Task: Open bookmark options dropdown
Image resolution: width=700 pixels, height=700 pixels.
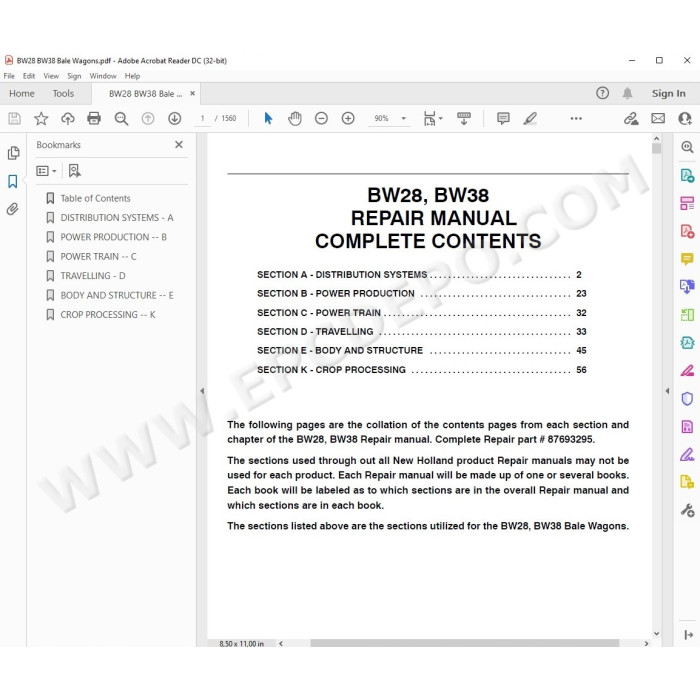Action: [x=46, y=171]
